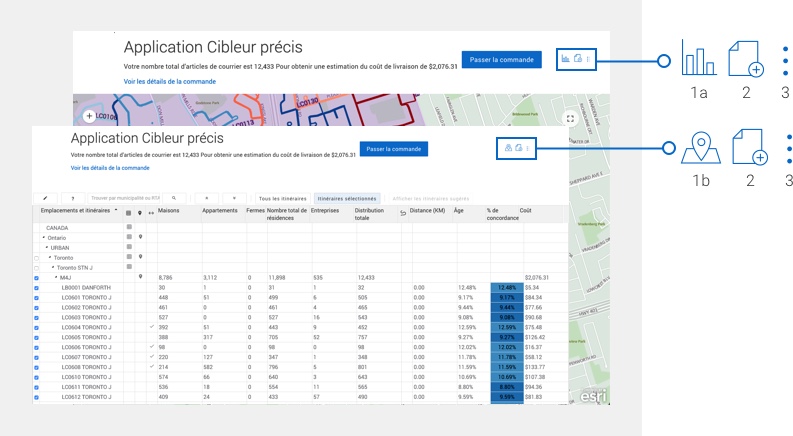Click blue 12.59% concordance cell
This screenshot has height=436, width=793.
[x=507, y=327]
